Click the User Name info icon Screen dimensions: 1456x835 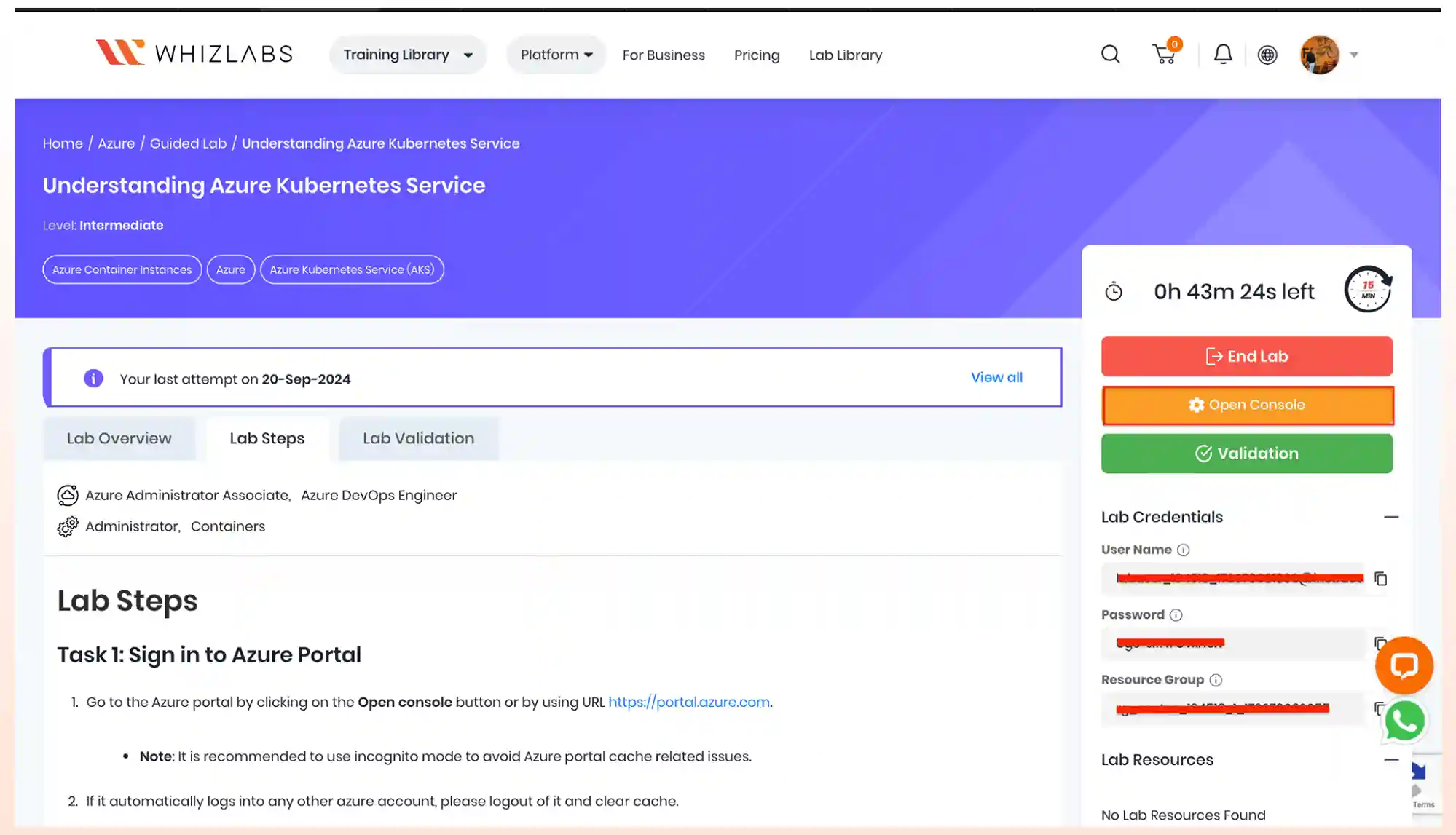1183,550
